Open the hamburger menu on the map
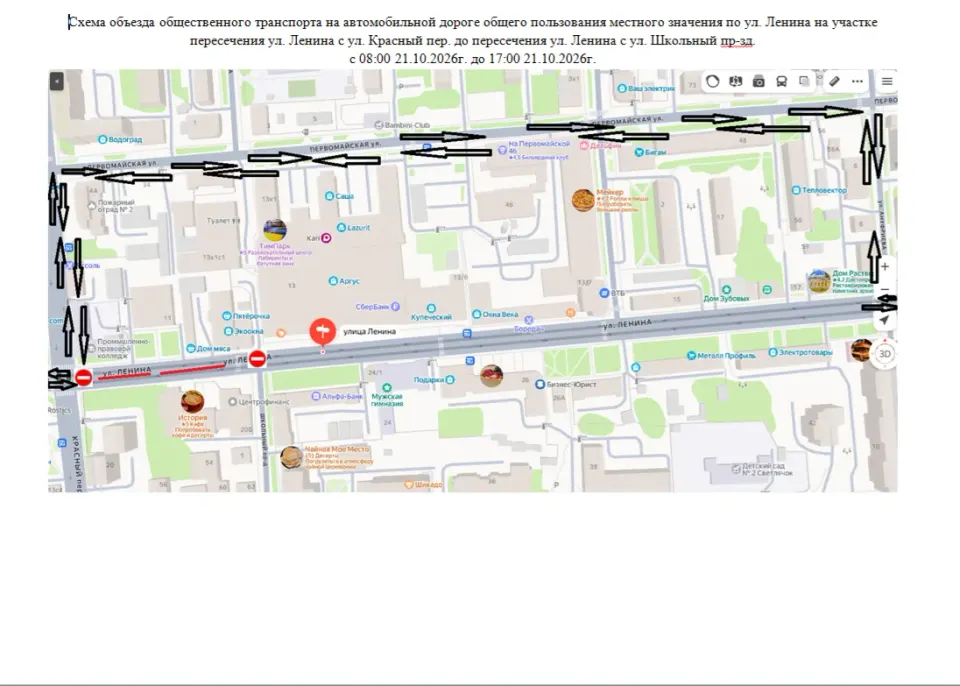 tap(887, 81)
